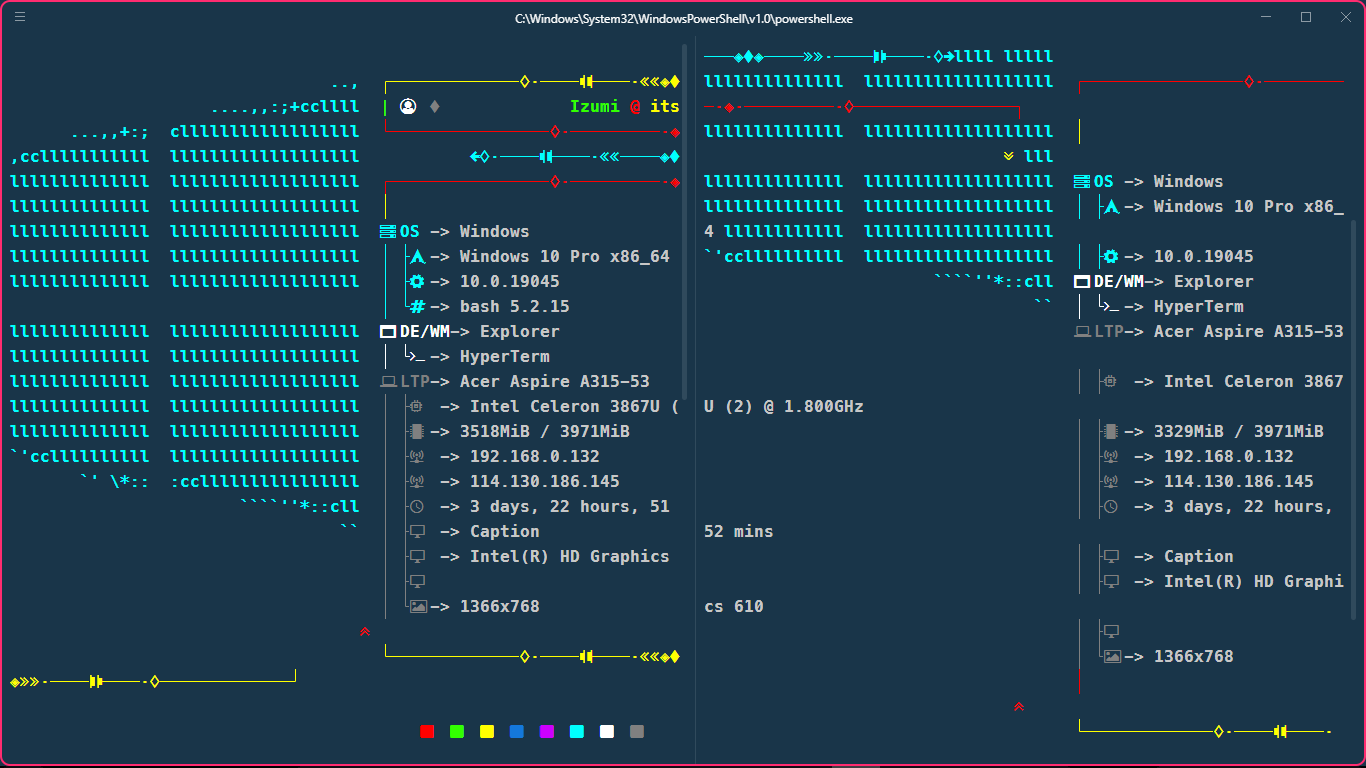1366x768 pixels.
Task: Click the laptop icon beside Acer Aspire A315-53
Action: 389,381
